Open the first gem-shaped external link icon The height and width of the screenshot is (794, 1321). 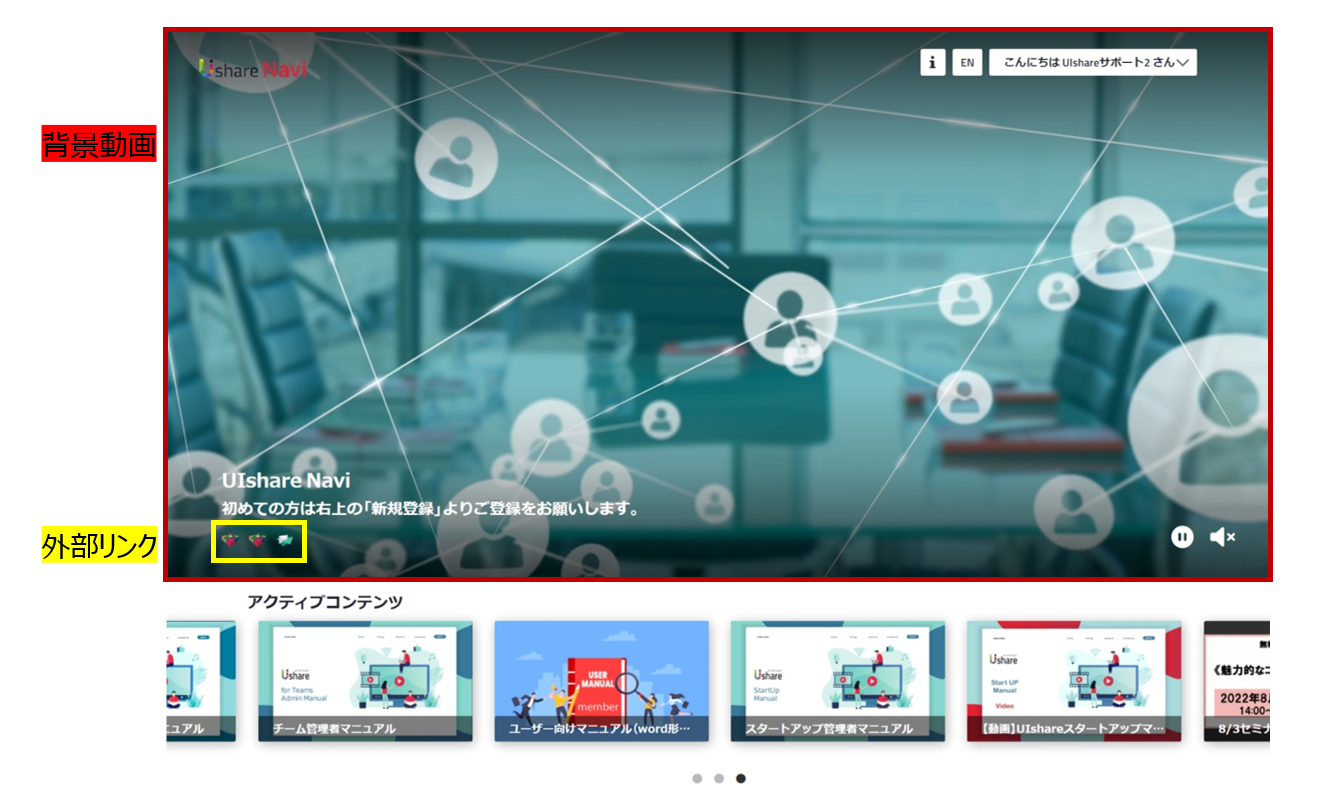(230, 541)
